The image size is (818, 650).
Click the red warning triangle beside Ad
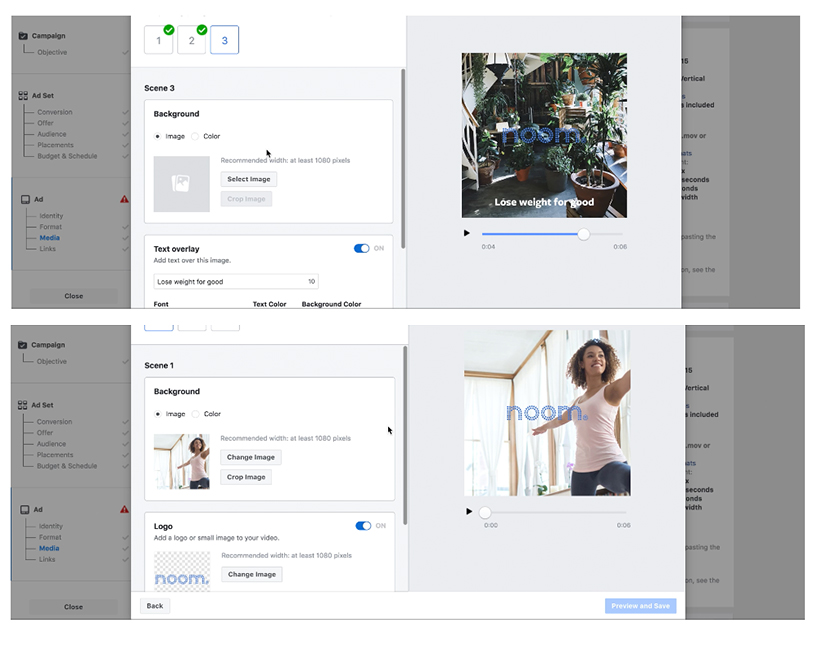click(124, 198)
